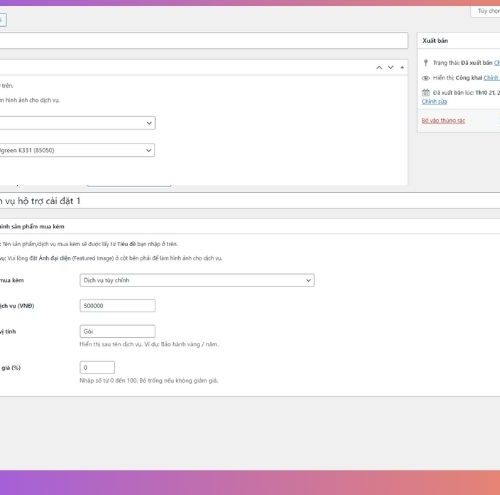Click 'Bỏ vào thùng rác' link
500x495 pixels.
pos(443,120)
